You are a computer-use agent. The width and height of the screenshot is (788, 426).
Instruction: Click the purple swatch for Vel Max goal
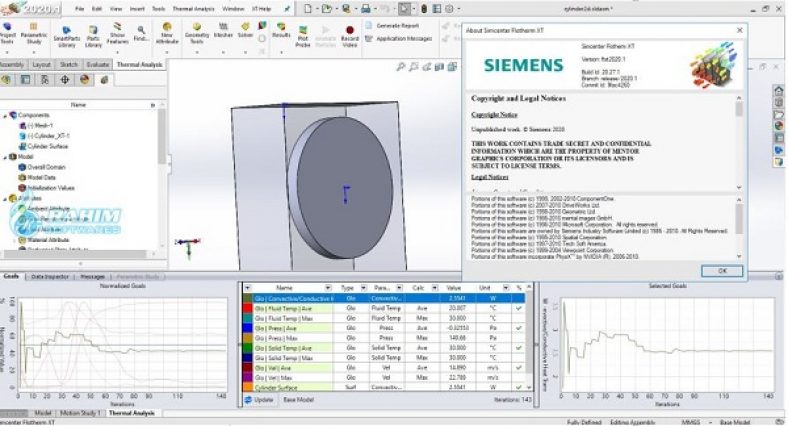pyautogui.click(x=248, y=377)
